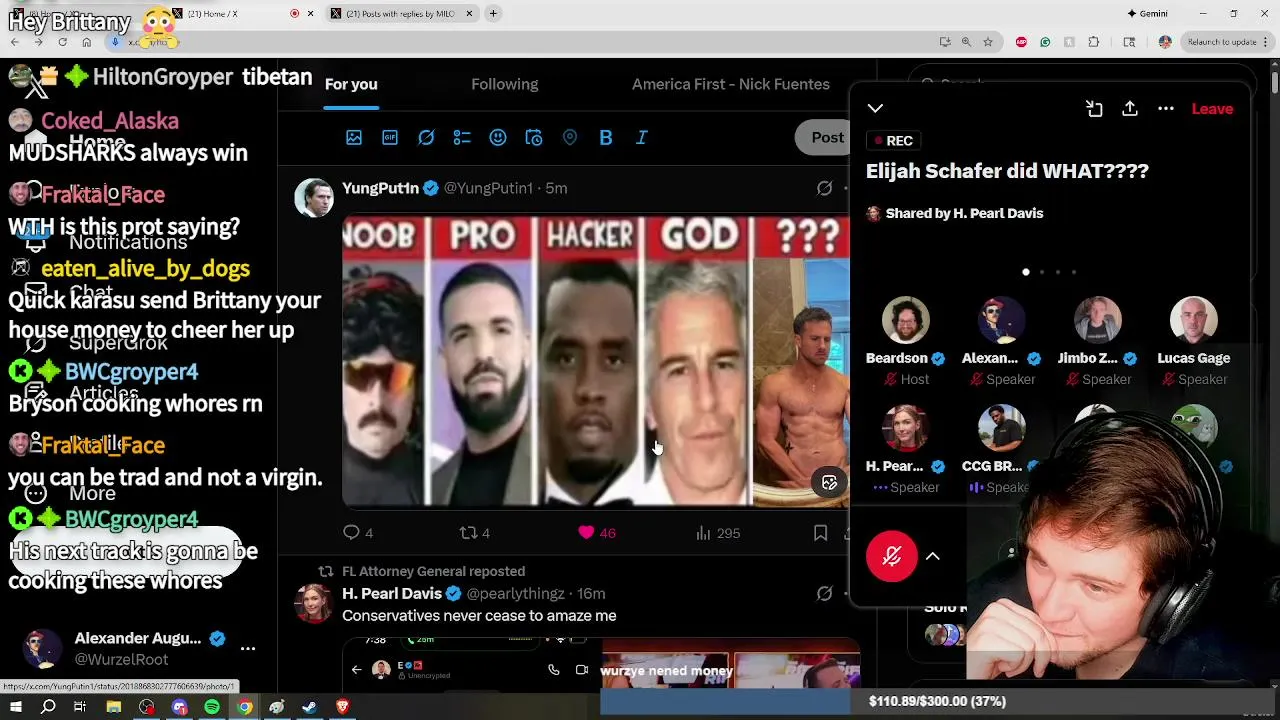Open H. Pearl Davis name on post
The height and width of the screenshot is (720, 1280).
(x=391, y=593)
